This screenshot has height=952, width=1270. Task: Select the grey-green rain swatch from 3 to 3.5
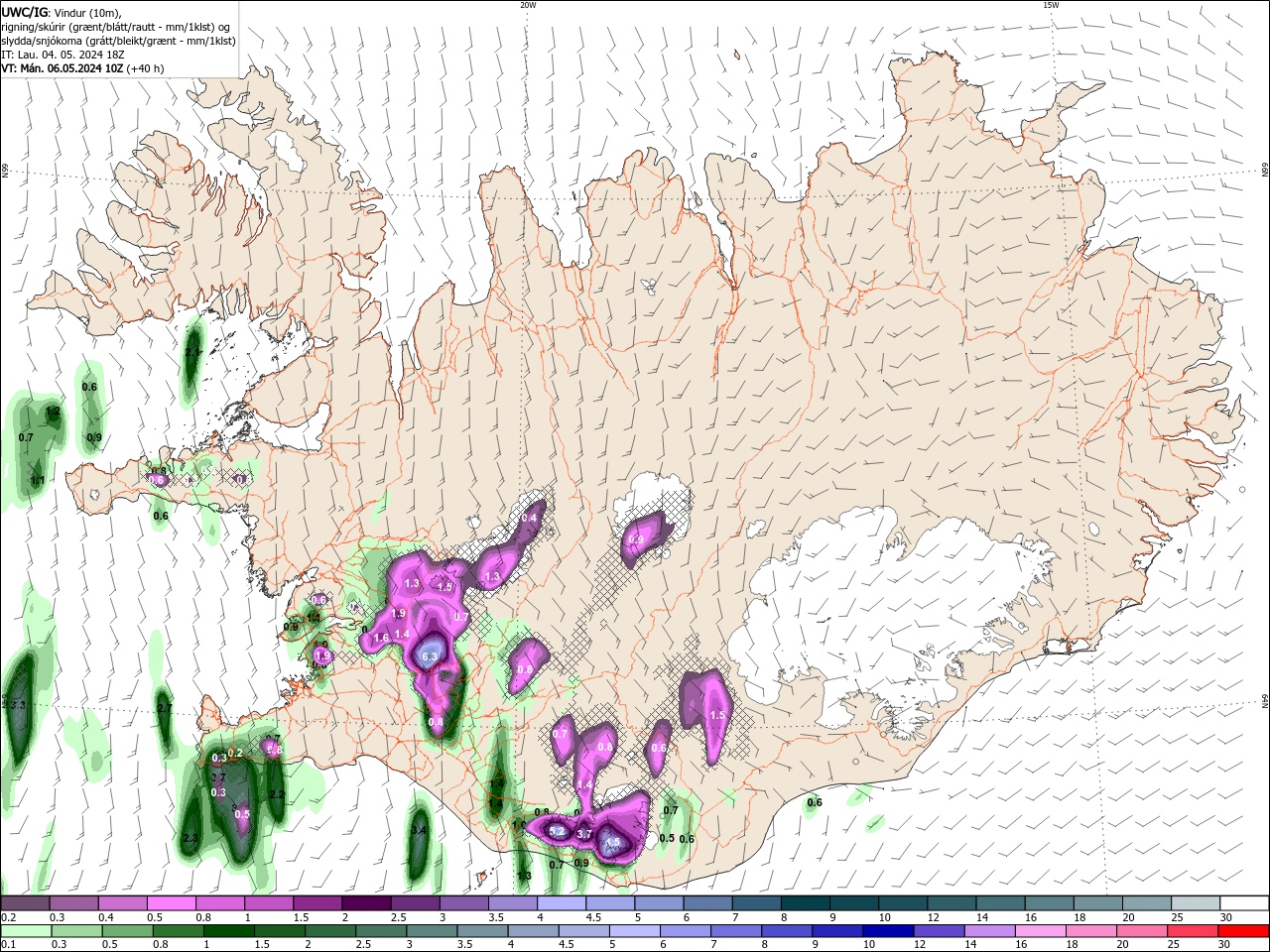click(431, 931)
